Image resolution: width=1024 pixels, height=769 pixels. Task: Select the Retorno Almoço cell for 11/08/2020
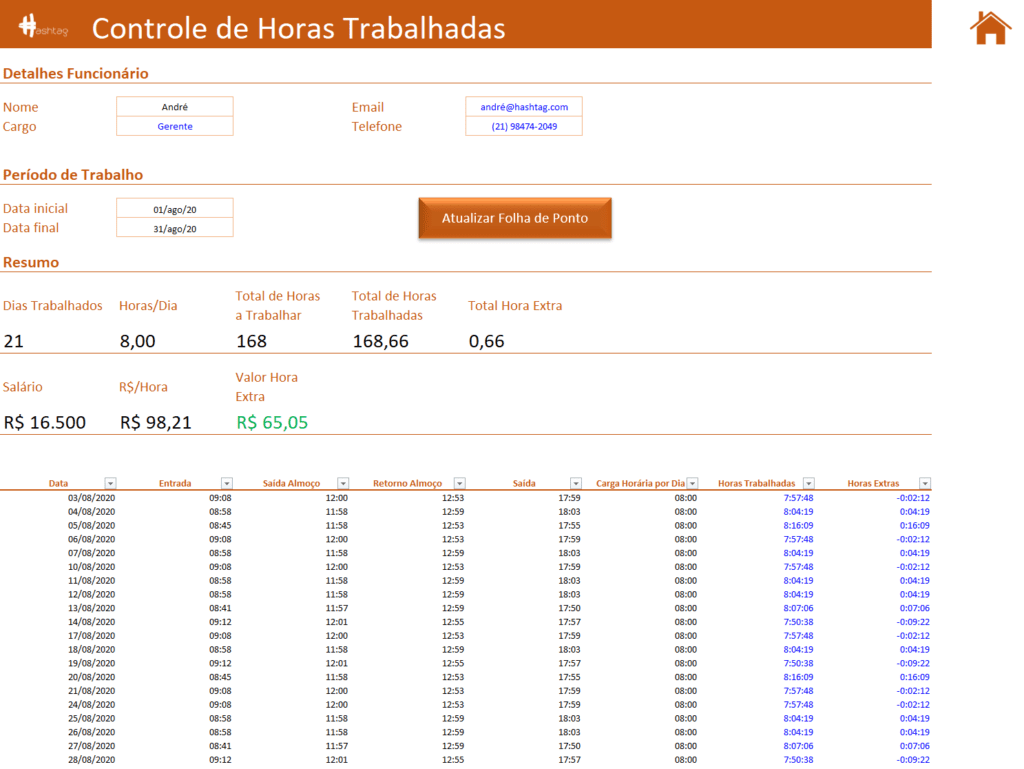(x=453, y=580)
